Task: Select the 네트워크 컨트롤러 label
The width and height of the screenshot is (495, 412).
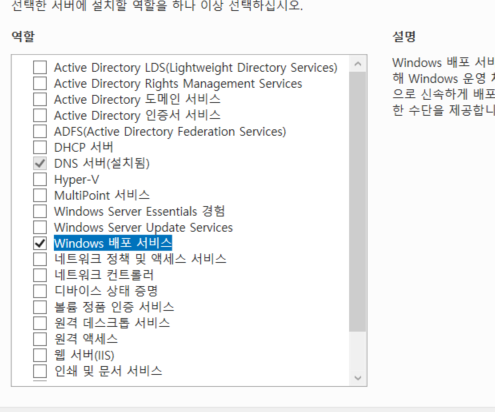Action: coord(104,275)
